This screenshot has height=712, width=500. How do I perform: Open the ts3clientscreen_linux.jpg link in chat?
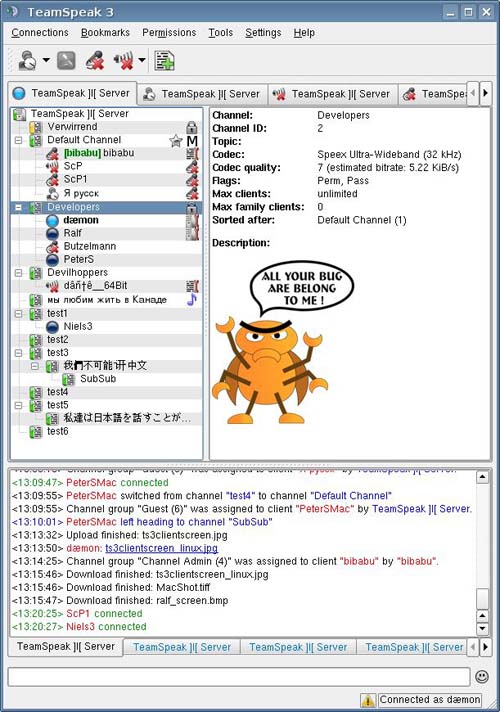(x=162, y=548)
